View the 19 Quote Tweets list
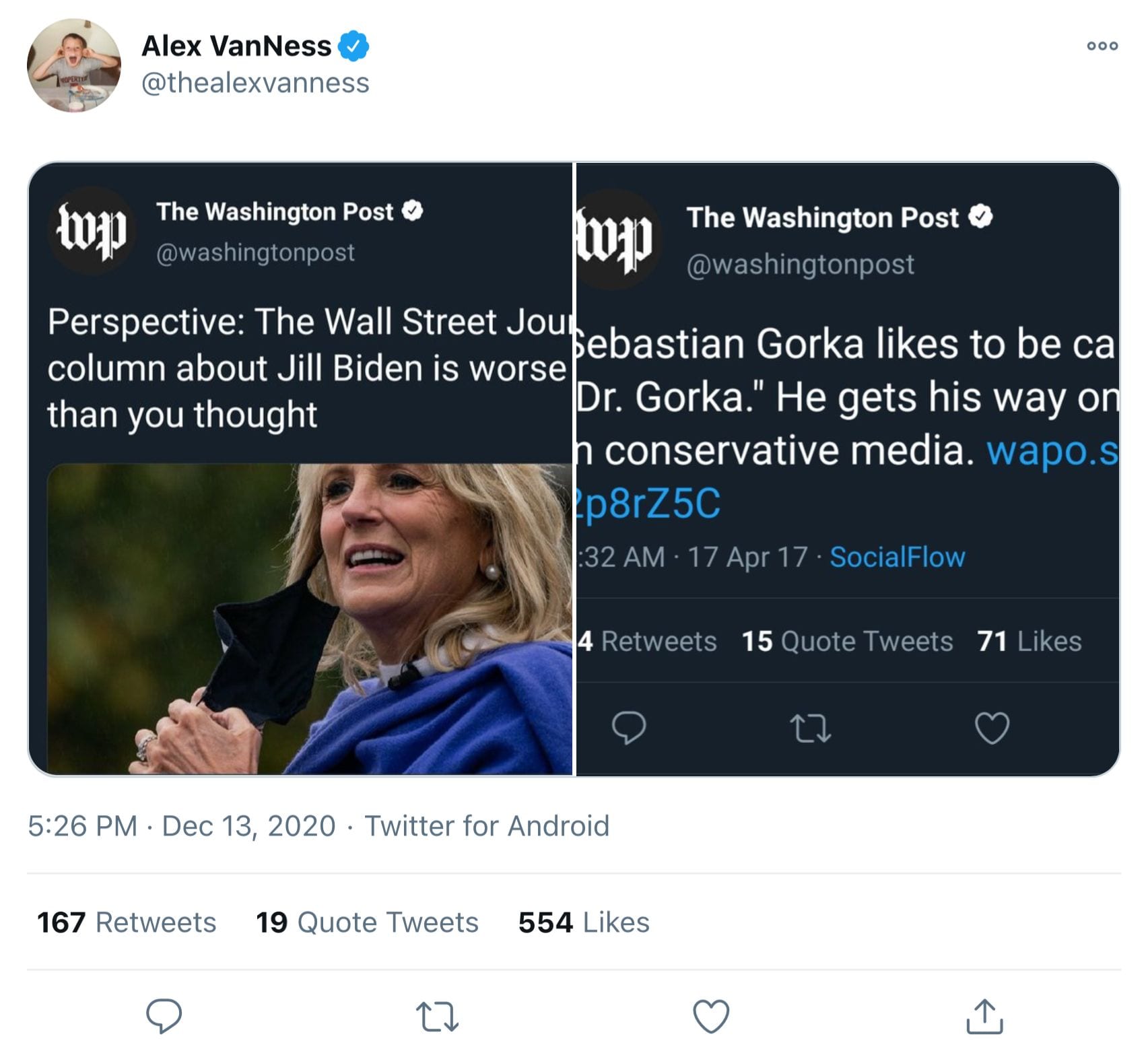The image size is (1148, 1055). (x=367, y=922)
